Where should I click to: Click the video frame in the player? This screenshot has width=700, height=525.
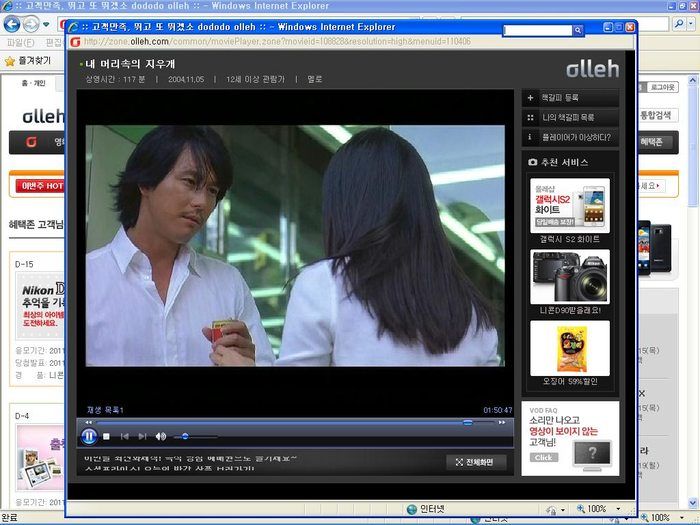tap(295, 246)
